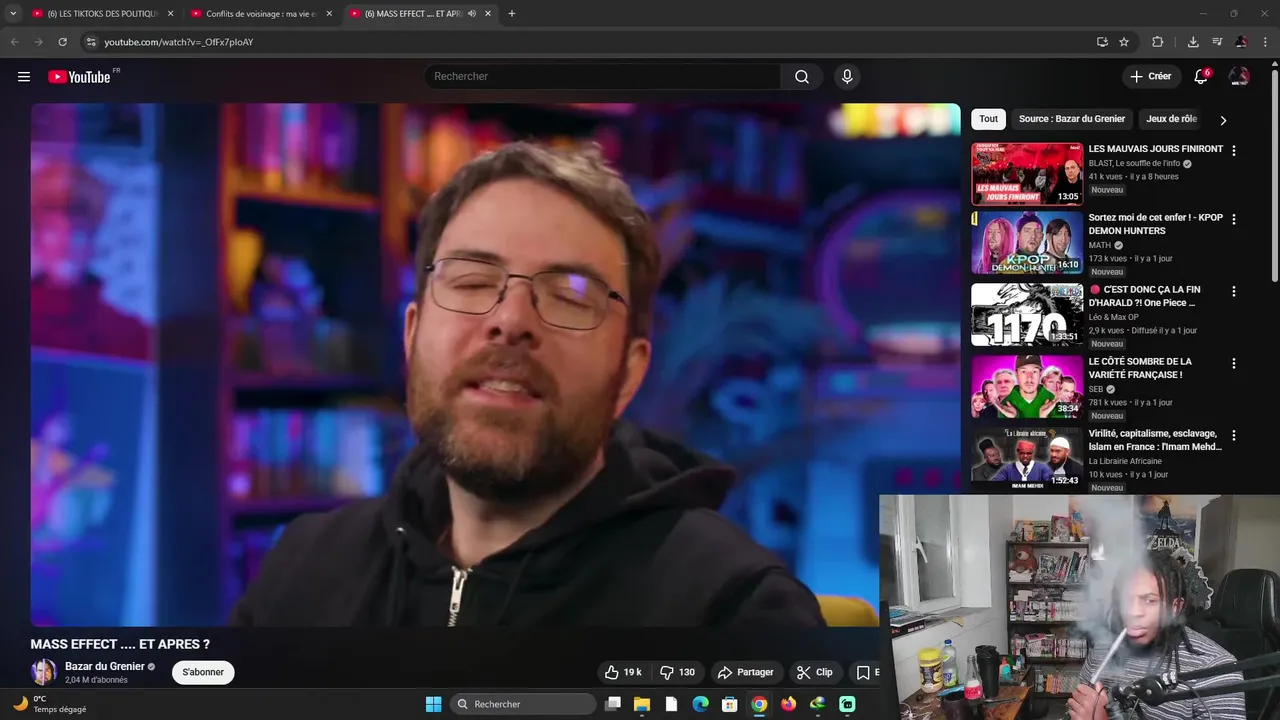Screen dimensions: 1280x720
Task: Open the Chrome extensions puzzle icon
Action: (x=1158, y=42)
